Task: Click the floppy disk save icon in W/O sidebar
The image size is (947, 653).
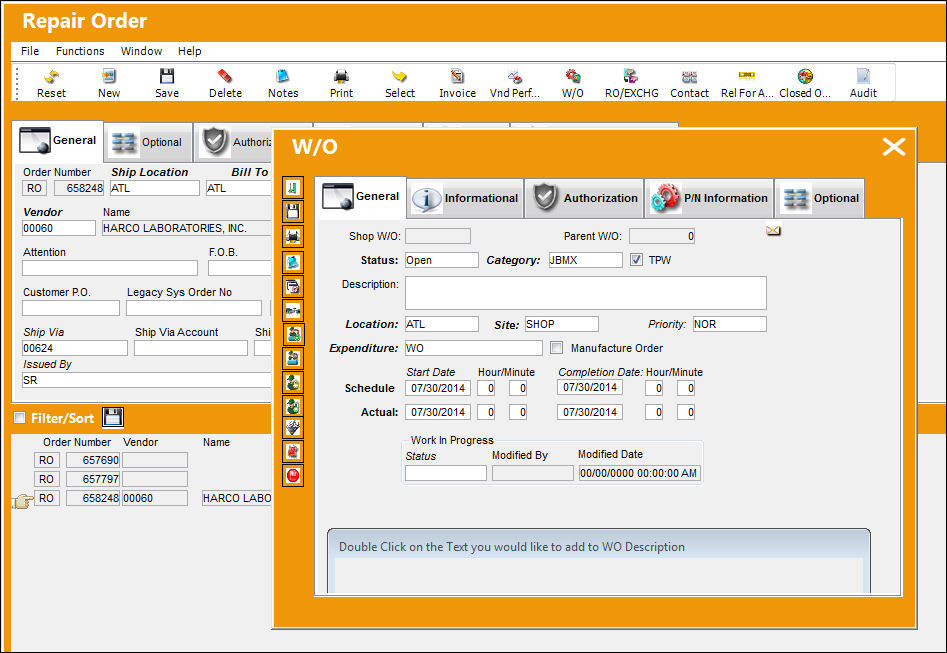Action: 293,211
